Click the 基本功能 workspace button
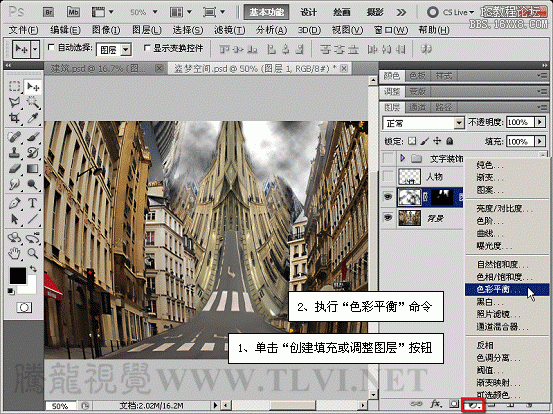553x414 pixels. point(267,12)
